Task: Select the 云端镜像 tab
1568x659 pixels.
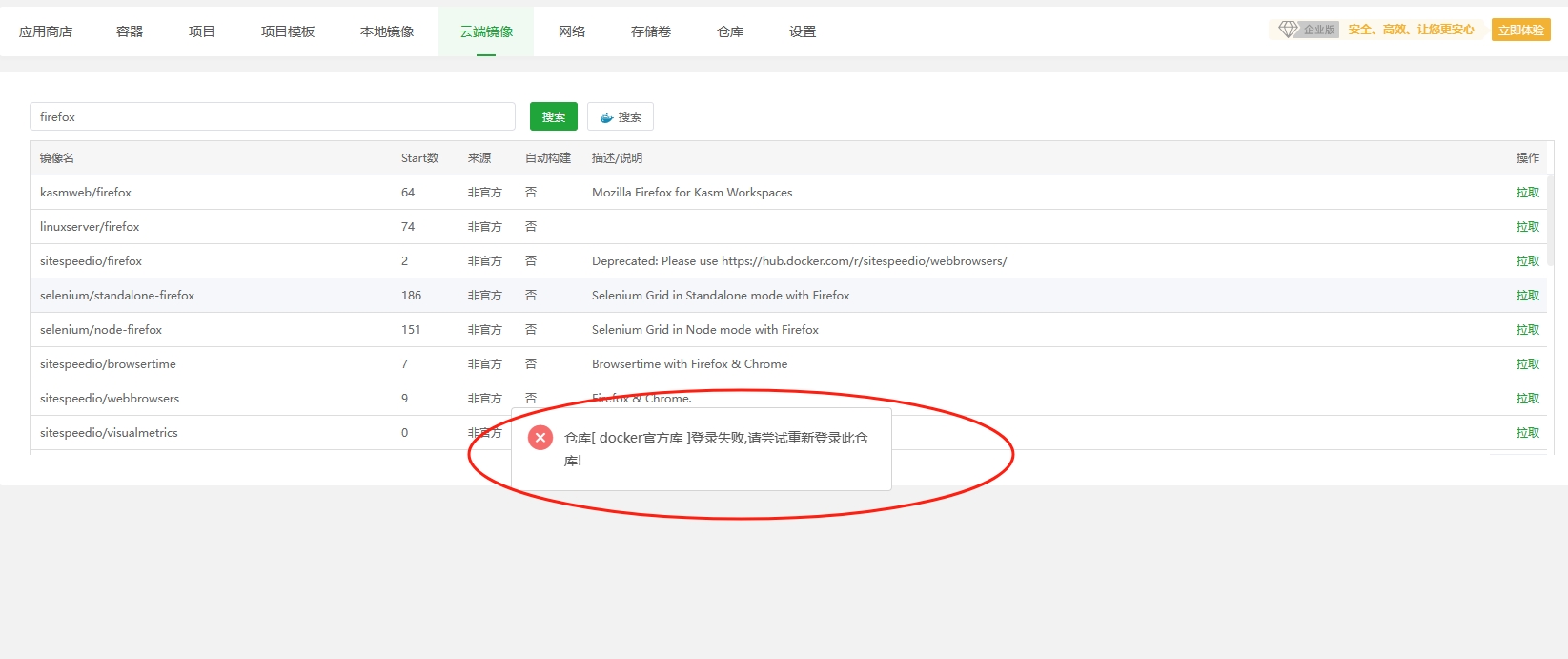Action: (x=486, y=31)
